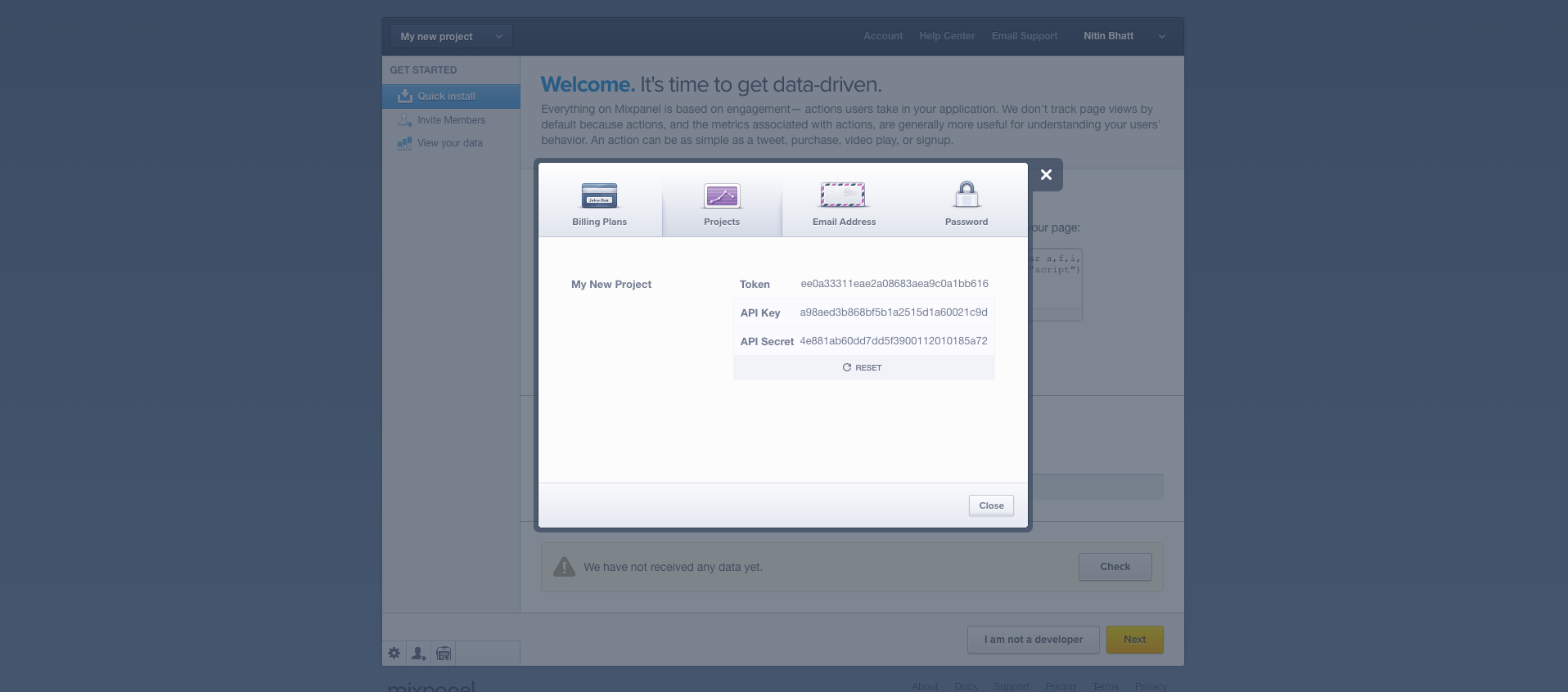
Task: Click the code snippet text box
Action: 1056,285
